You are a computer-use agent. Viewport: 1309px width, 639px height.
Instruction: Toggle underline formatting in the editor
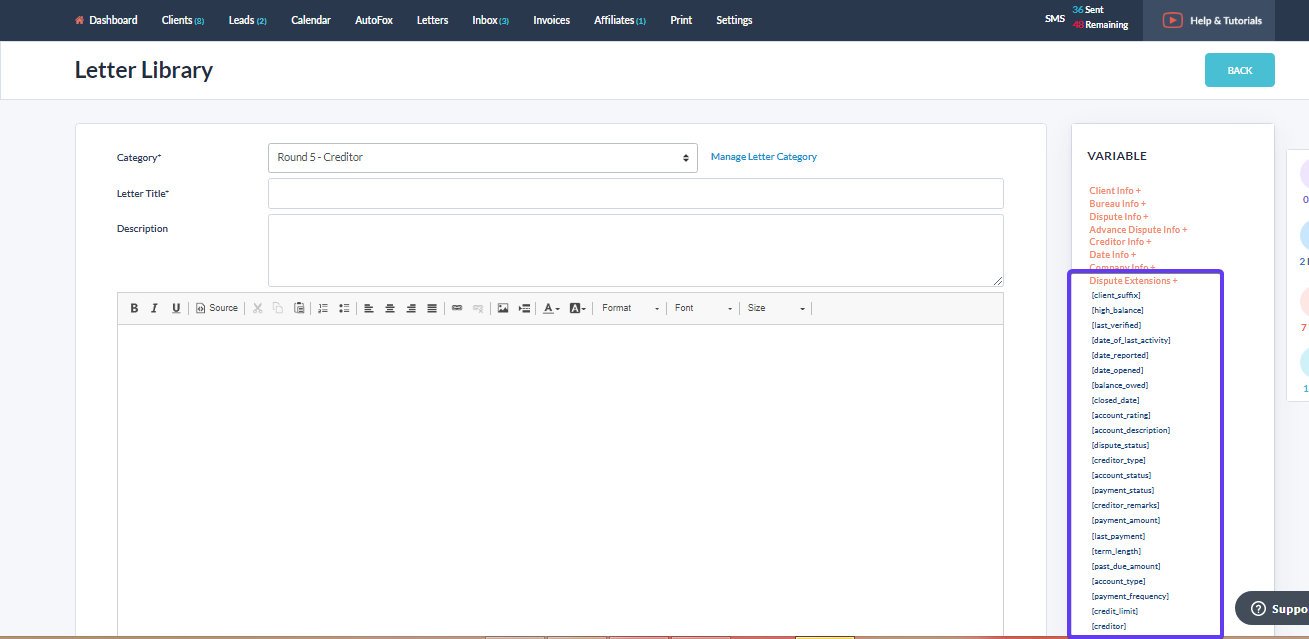(x=176, y=308)
